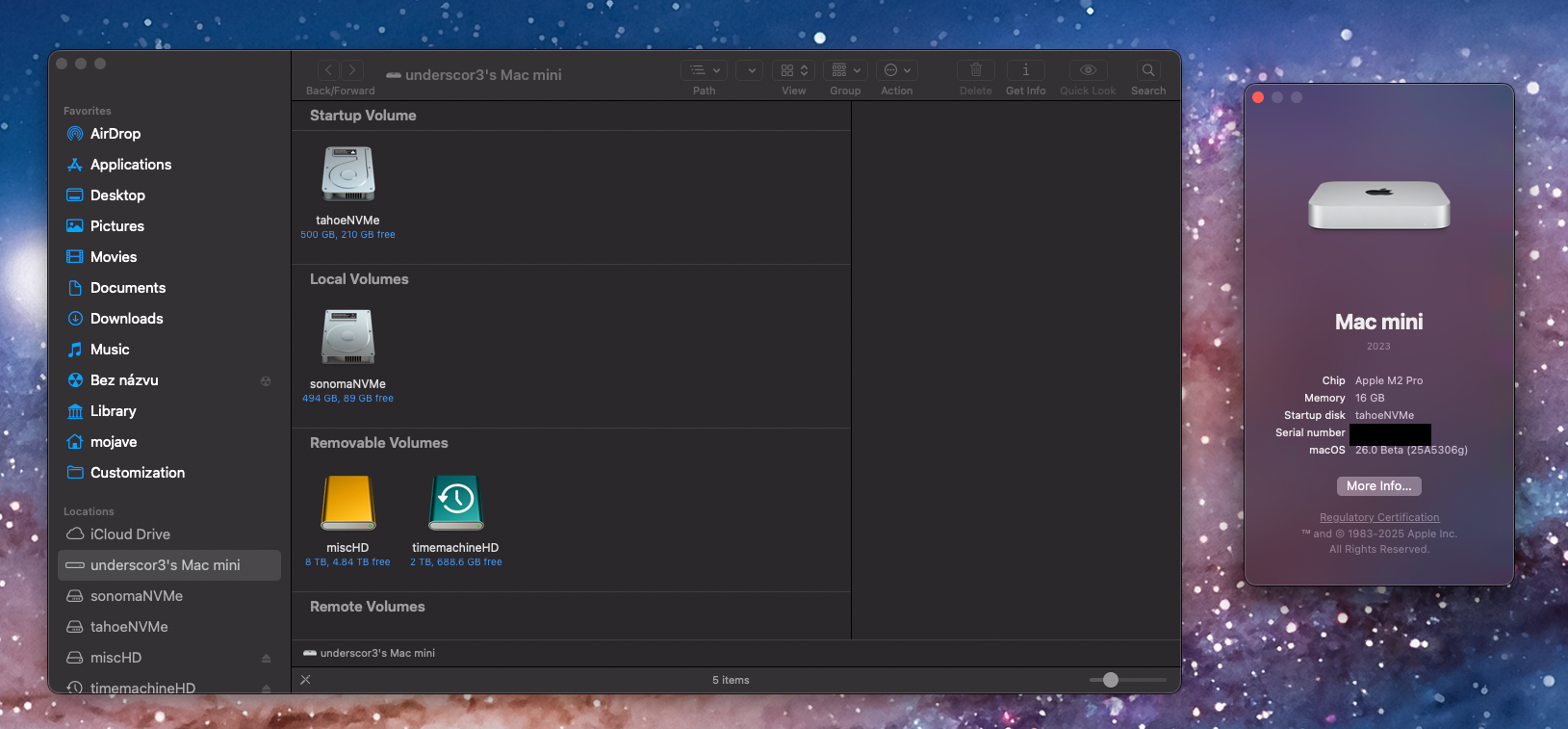1568x729 pixels.
Task: Click the Remote Volumes section header
Action: click(x=368, y=607)
